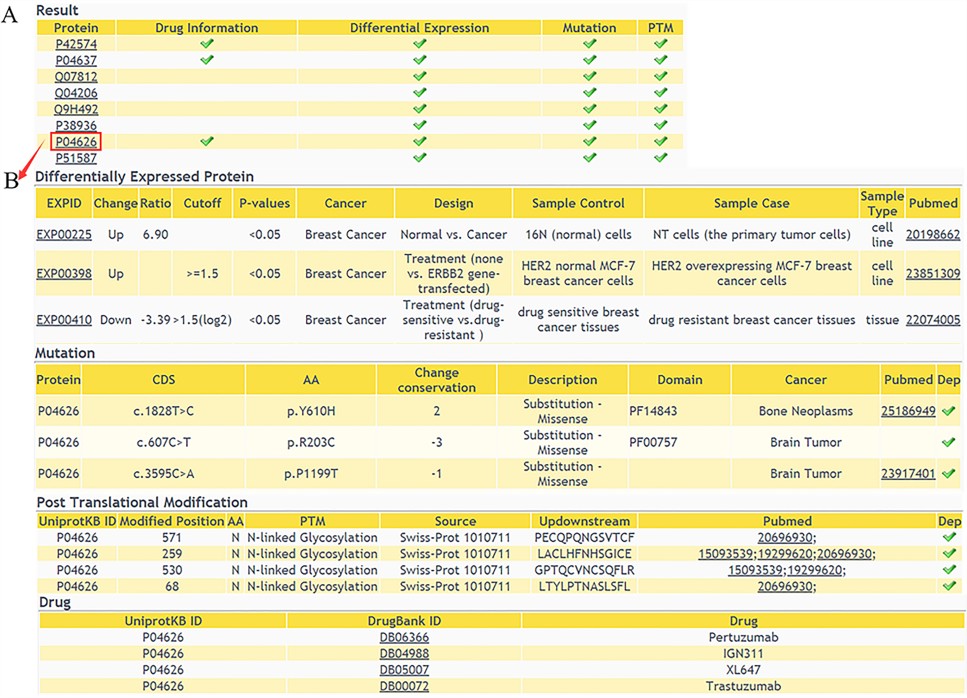The width and height of the screenshot is (967, 698).
Task: Click the DrugBank ID column header
Action: point(404,621)
